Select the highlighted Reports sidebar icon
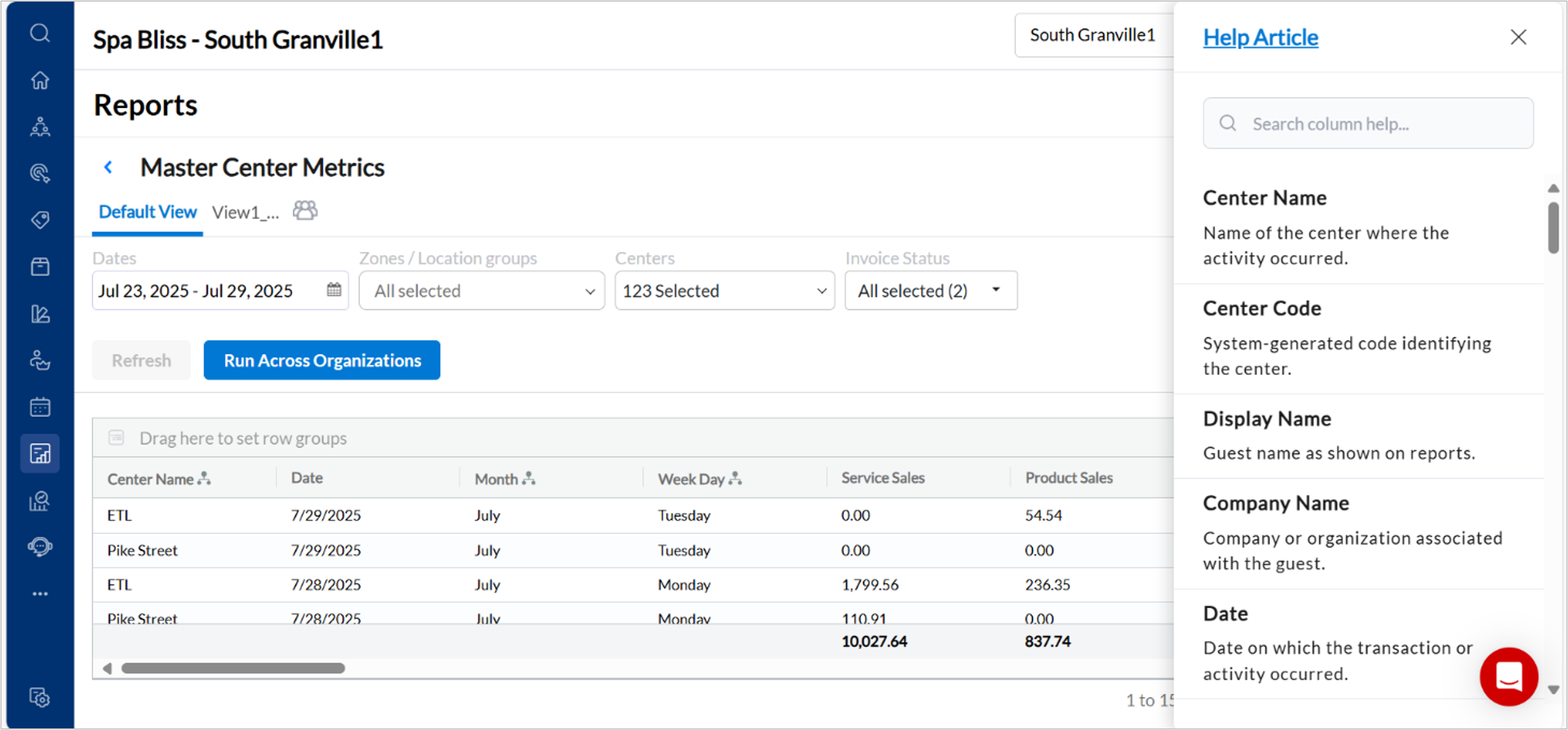The height and width of the screenshot is (730, 1568). tap(40, 454)
